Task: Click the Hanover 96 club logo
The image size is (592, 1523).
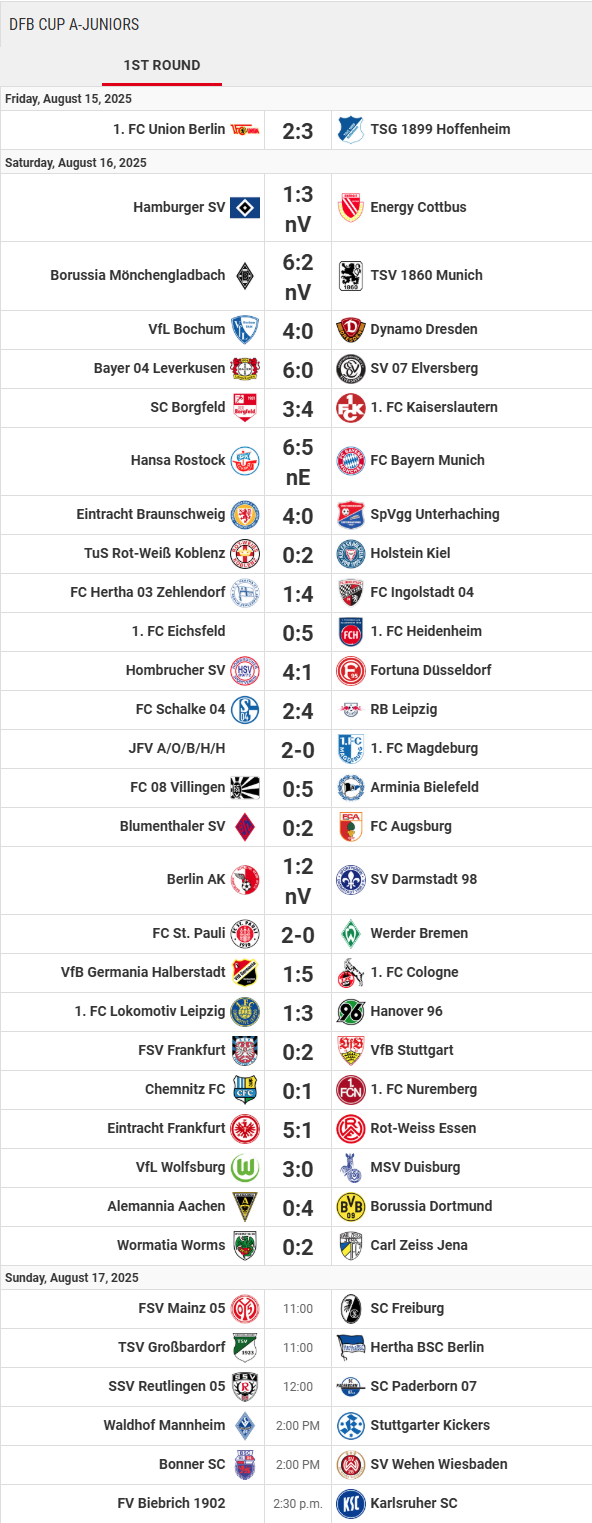Action: (x=350, y=1012)
